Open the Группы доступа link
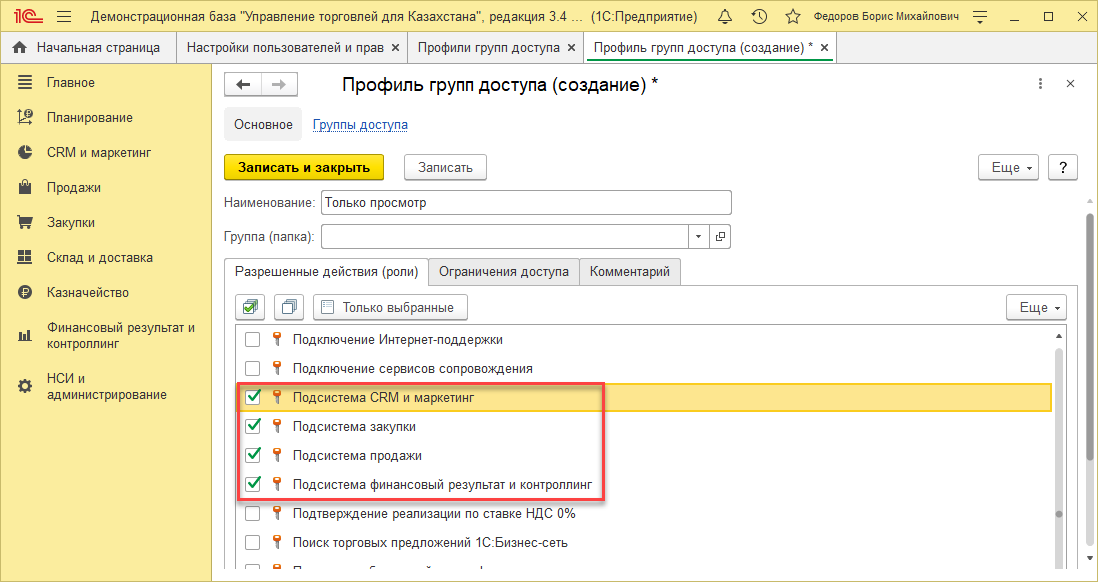Screen dimensions: 1098x582 (360, 125)
